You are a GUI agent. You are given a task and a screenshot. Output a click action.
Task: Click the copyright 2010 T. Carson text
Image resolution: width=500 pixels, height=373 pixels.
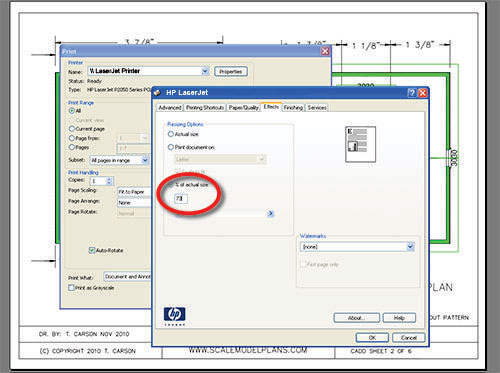click(x=88, y=351)
